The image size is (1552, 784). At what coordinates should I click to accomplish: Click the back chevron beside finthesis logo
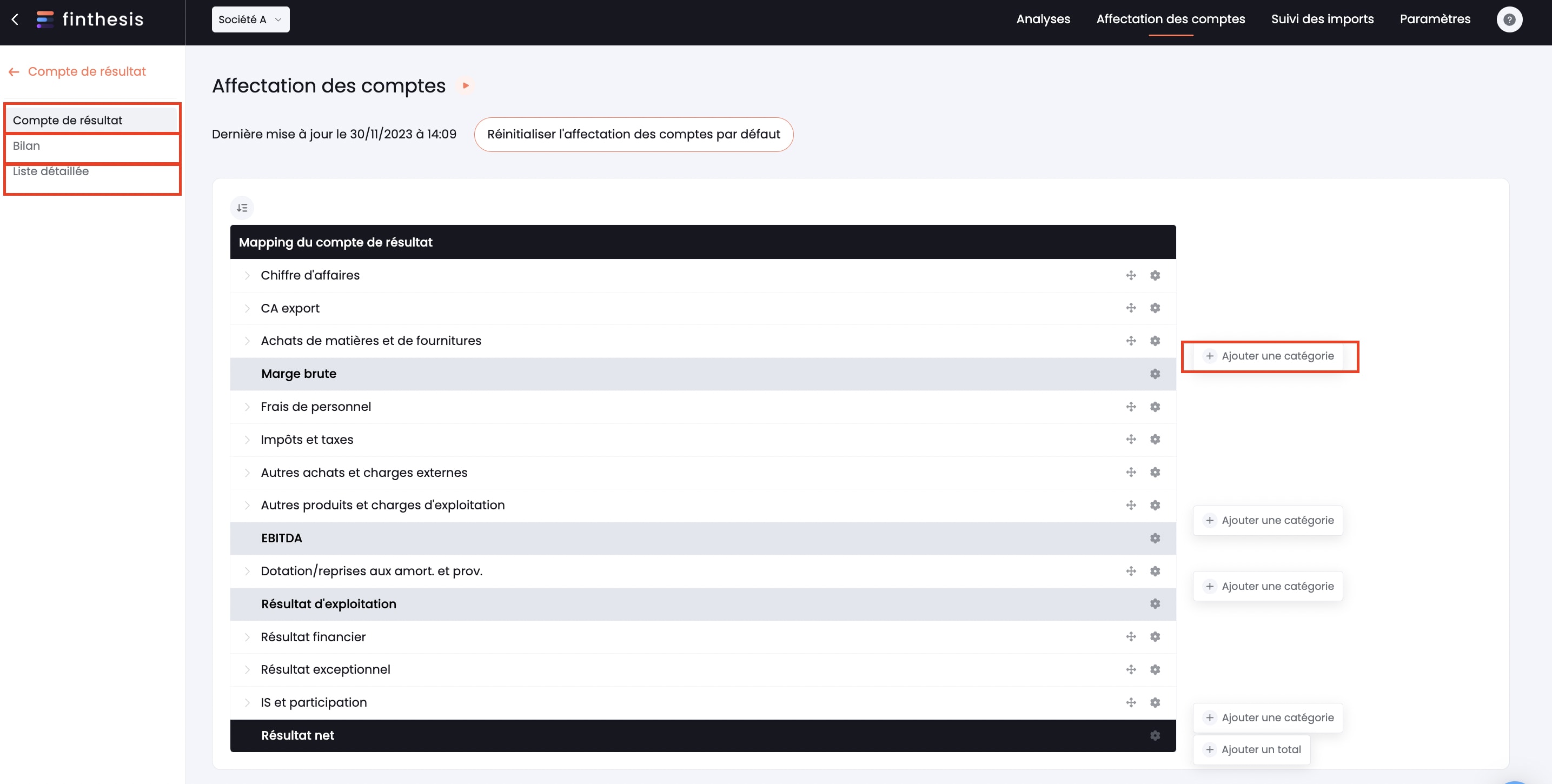click(x=15, y=19)
